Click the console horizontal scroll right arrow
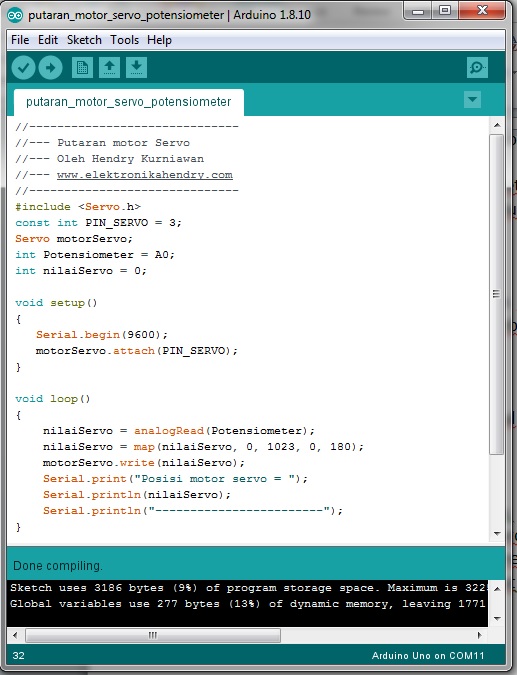Image resolution: width=517 pixels, height=675 pixels. pos(480,635)
